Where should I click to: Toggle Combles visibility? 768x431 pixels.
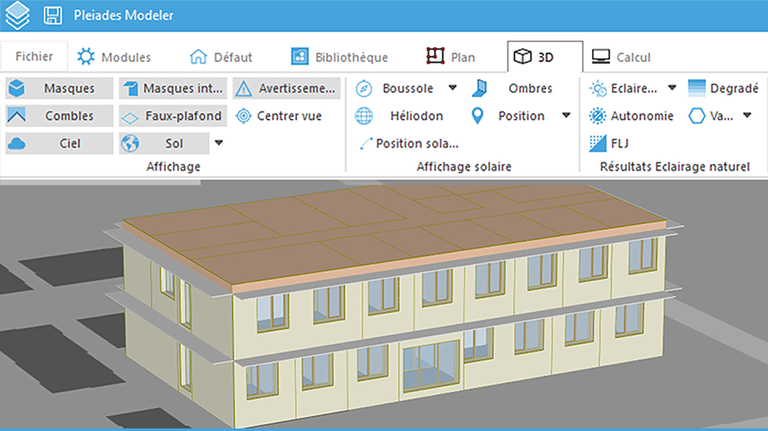[57, 116]
